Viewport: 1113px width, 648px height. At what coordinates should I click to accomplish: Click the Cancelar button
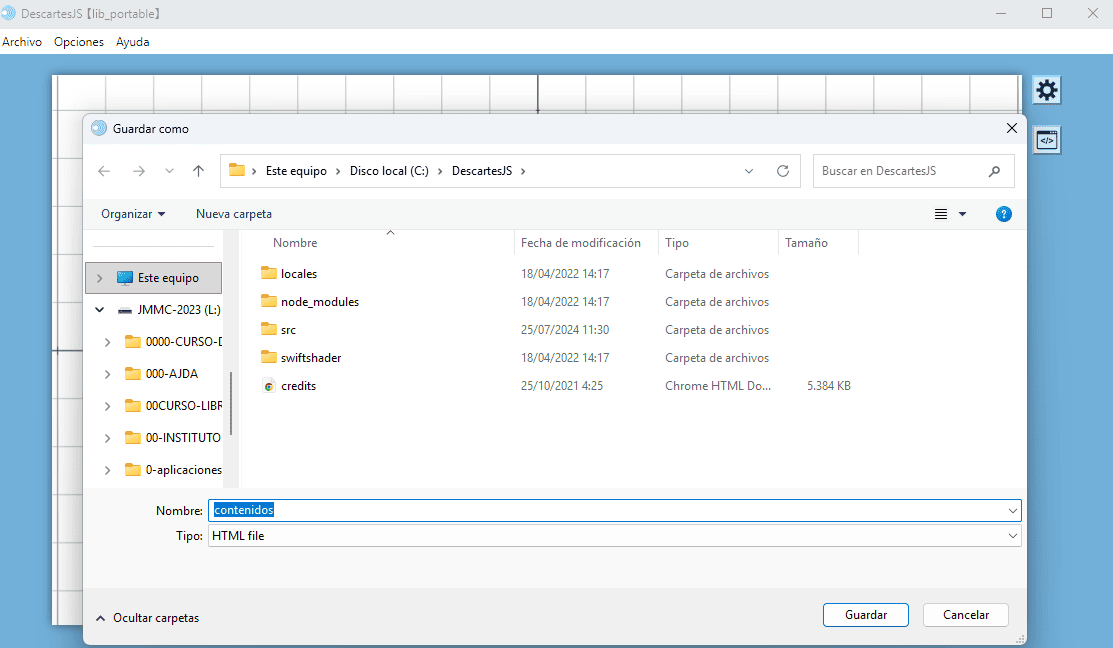pos(965,615)
